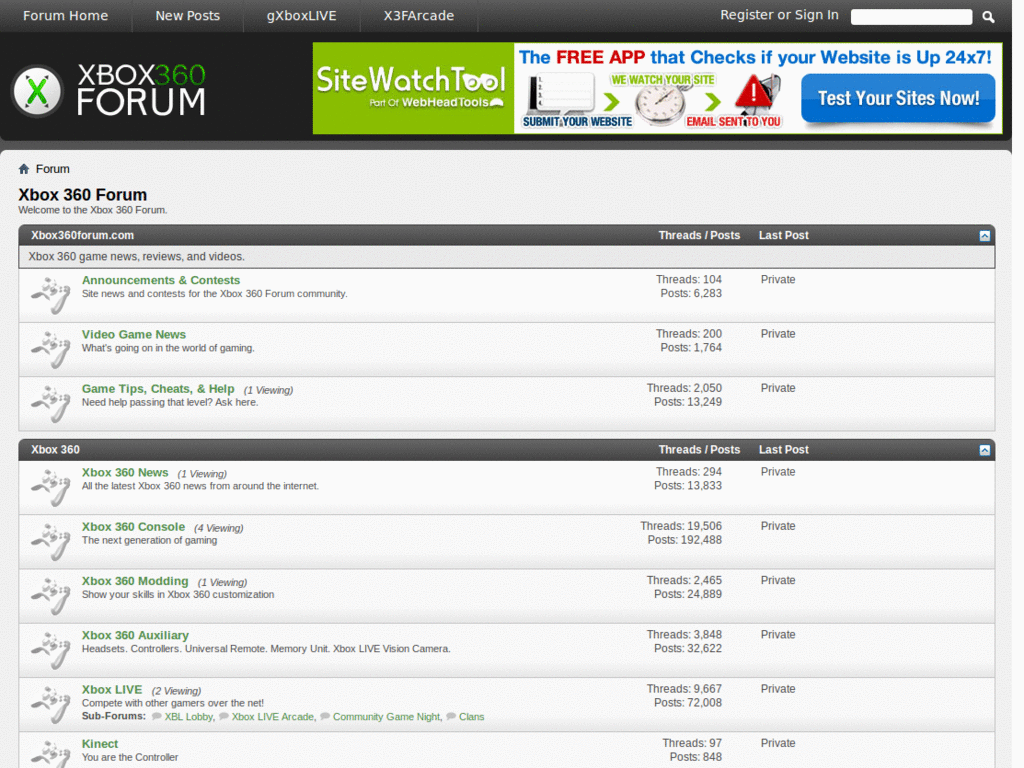Click controller icon for Announcements & Contests
Viewport: 1024px width, 768px height.
51,295
